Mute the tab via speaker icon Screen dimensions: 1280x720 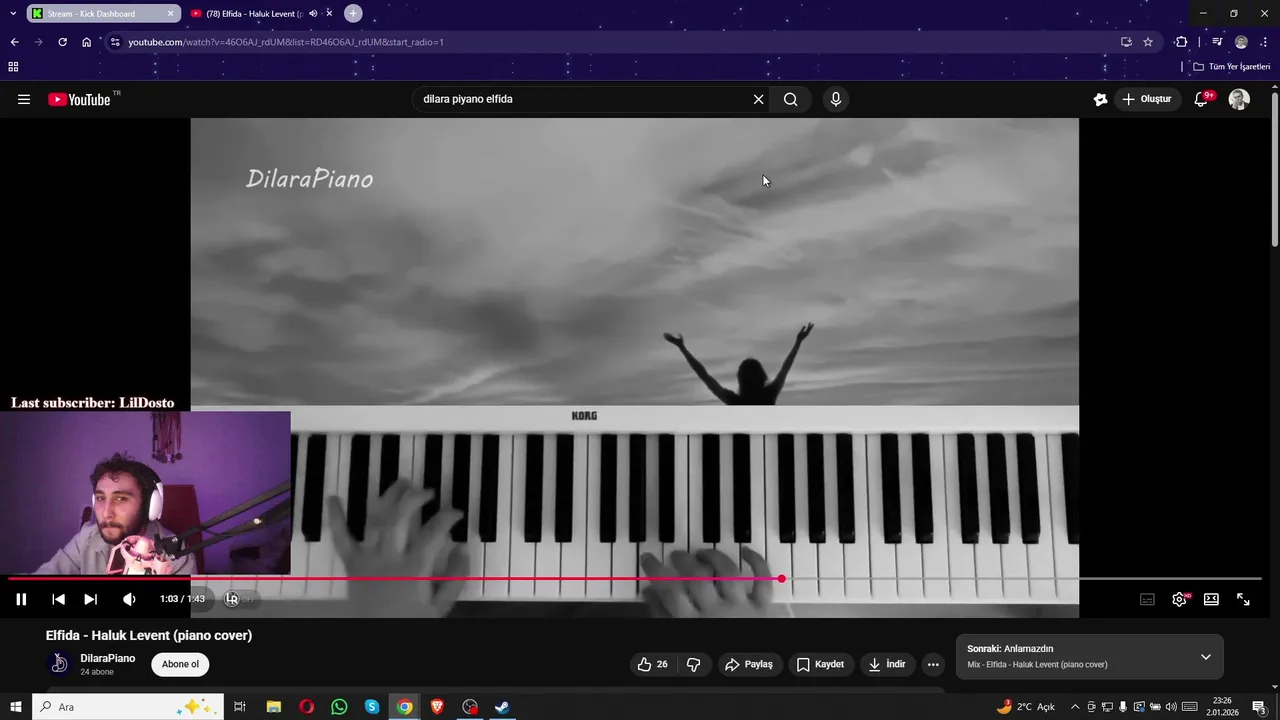pos(313,13)
